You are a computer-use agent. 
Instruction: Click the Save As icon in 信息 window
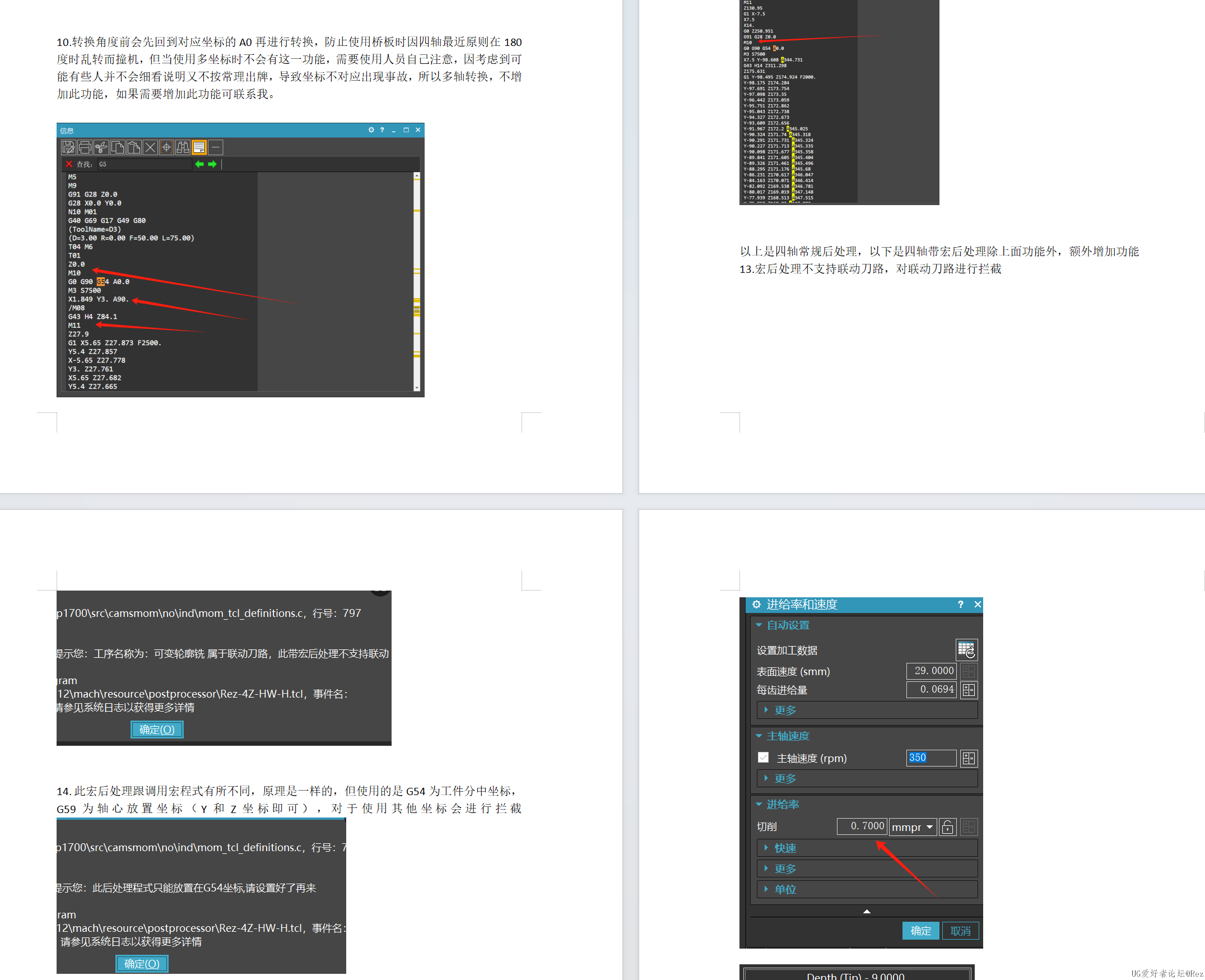click(x=68, y=147)
